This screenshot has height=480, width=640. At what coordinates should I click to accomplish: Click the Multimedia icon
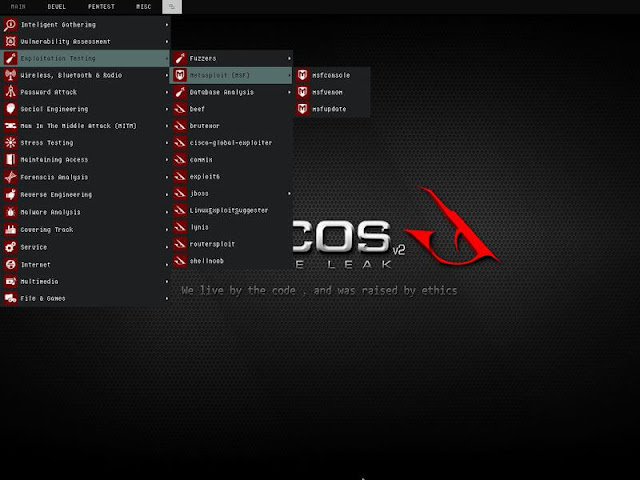[x=11, y=281]
